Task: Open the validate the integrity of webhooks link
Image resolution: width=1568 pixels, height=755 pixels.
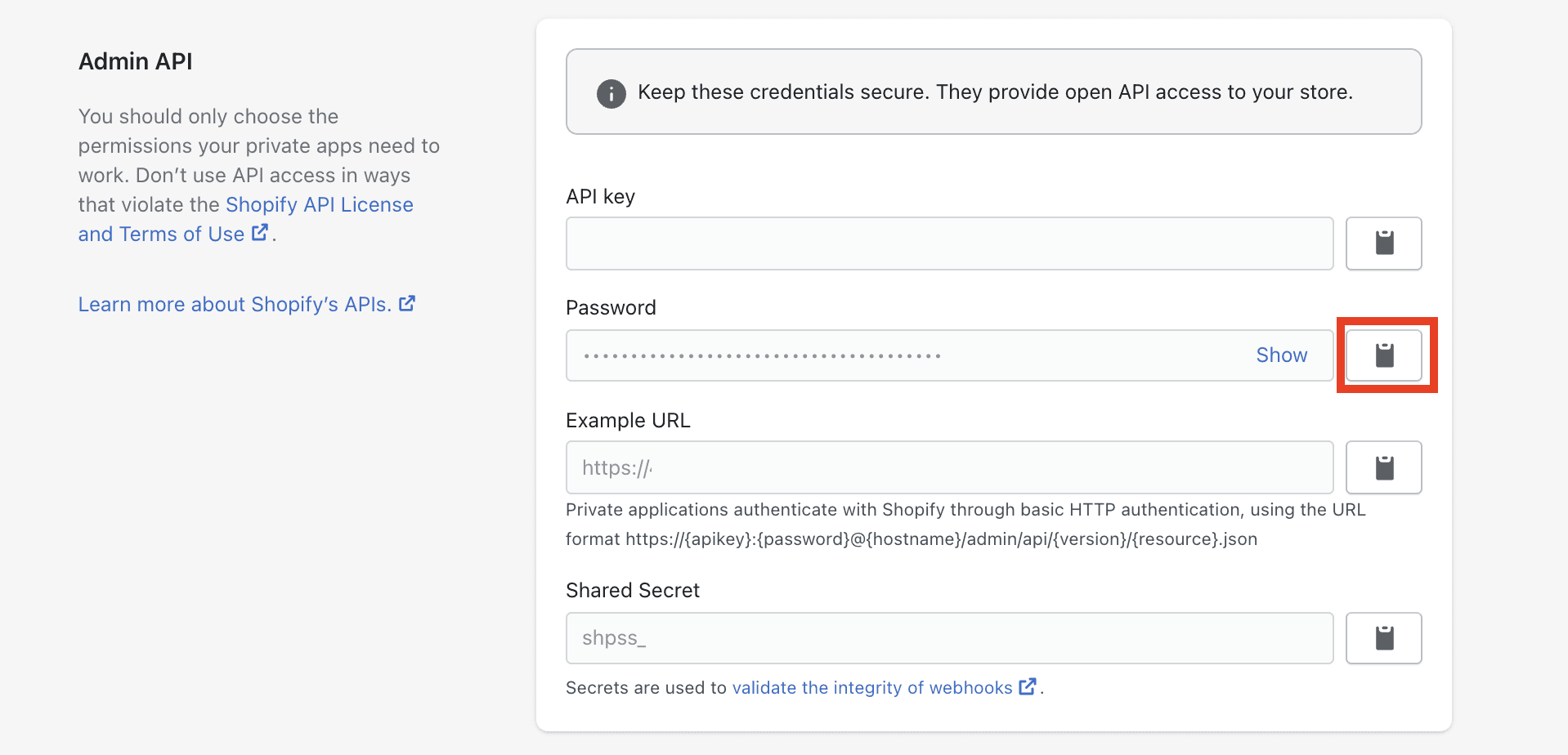Action: 874,687
